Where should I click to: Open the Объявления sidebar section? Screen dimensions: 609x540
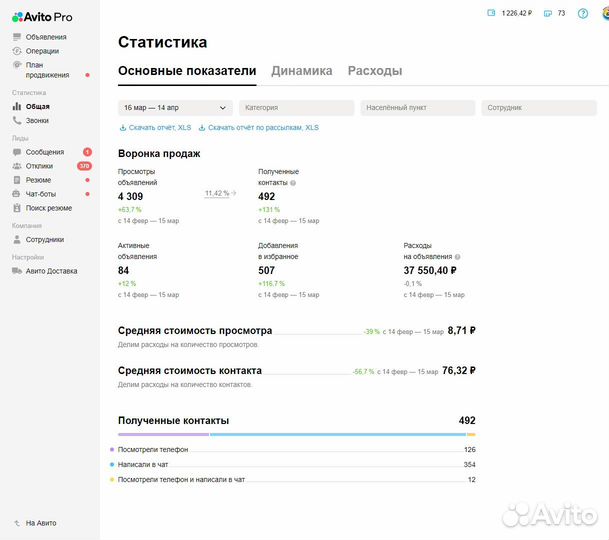pyautogui.click(x=46, y=37)
